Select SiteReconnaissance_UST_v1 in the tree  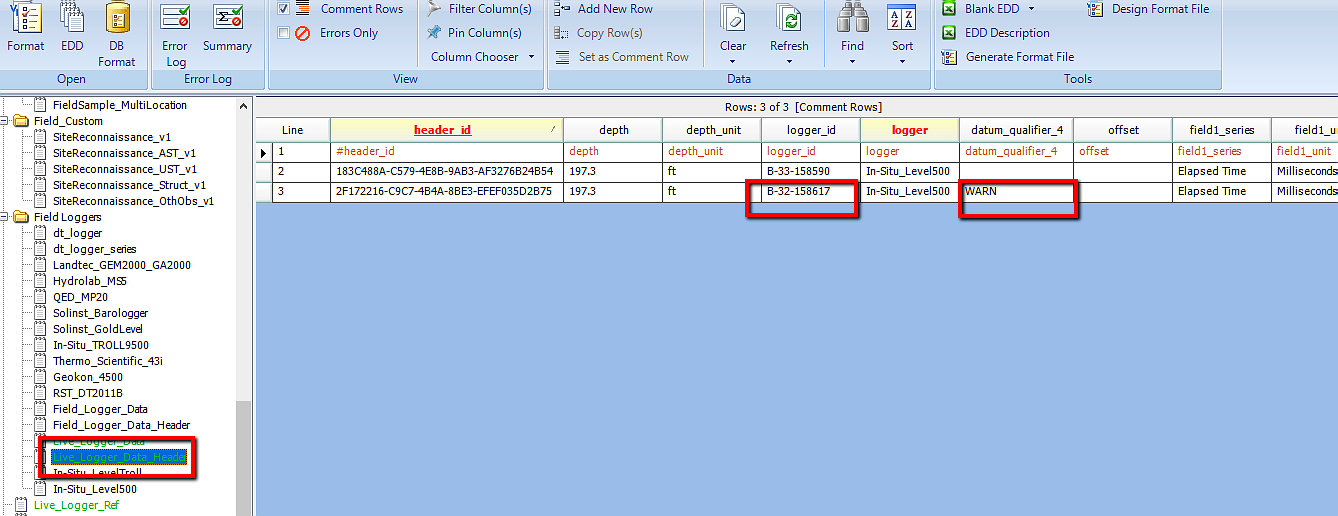pyautogui.click(x=124, y=169)
